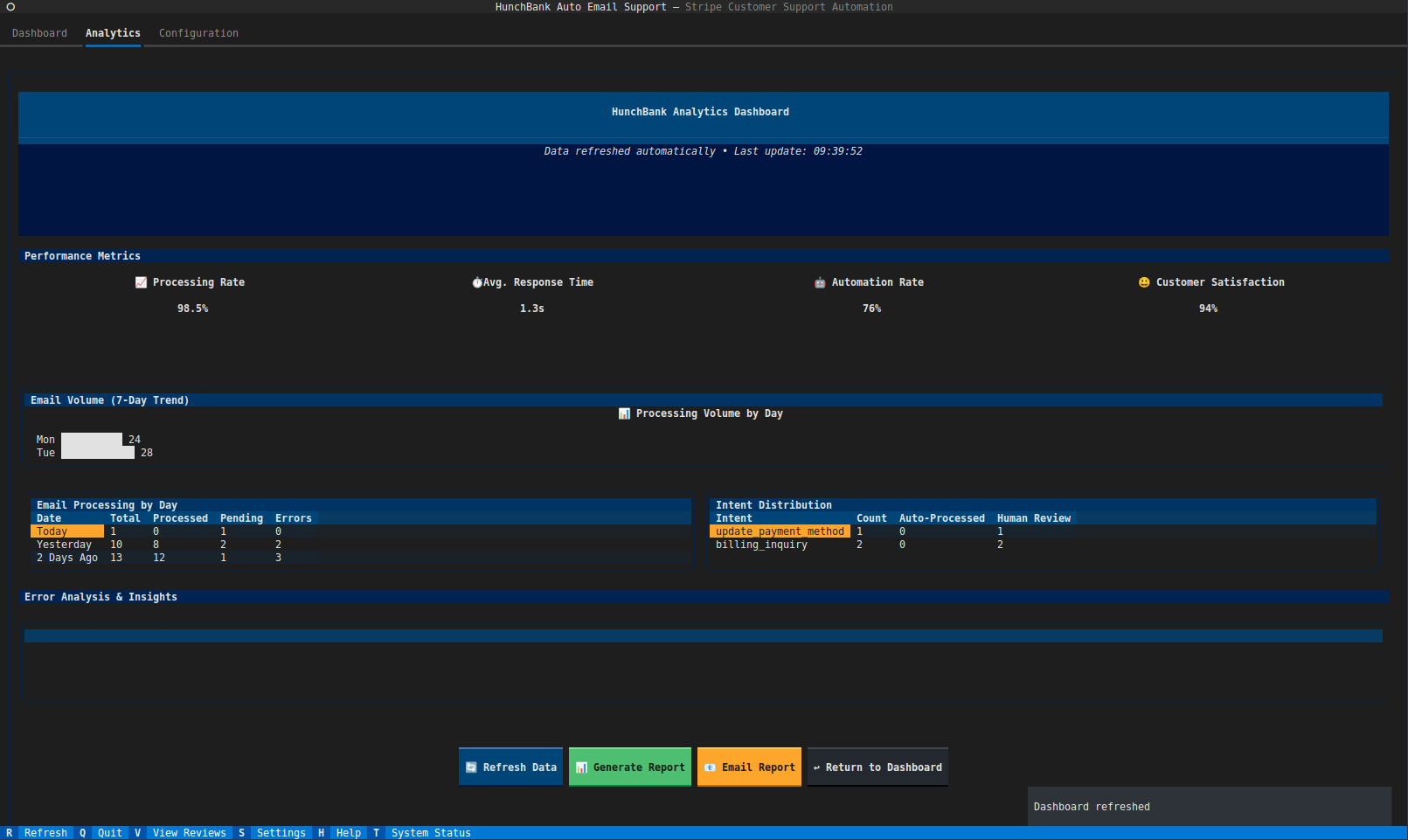Click the refresh arrows icon inside Refresh Data
This screenshot has width=1408, height=840.
point(472,767)
